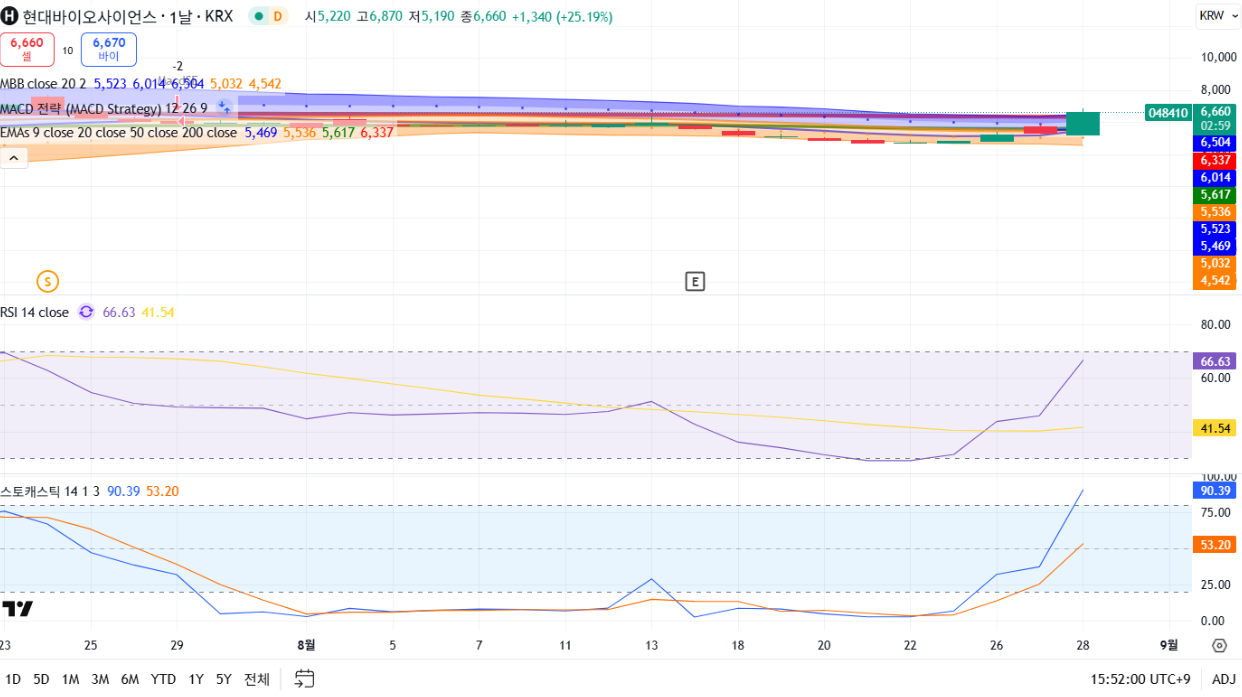Select the 6M time range
The width and height of the screenshot is (1242, 697).
(x=130, y=679)
